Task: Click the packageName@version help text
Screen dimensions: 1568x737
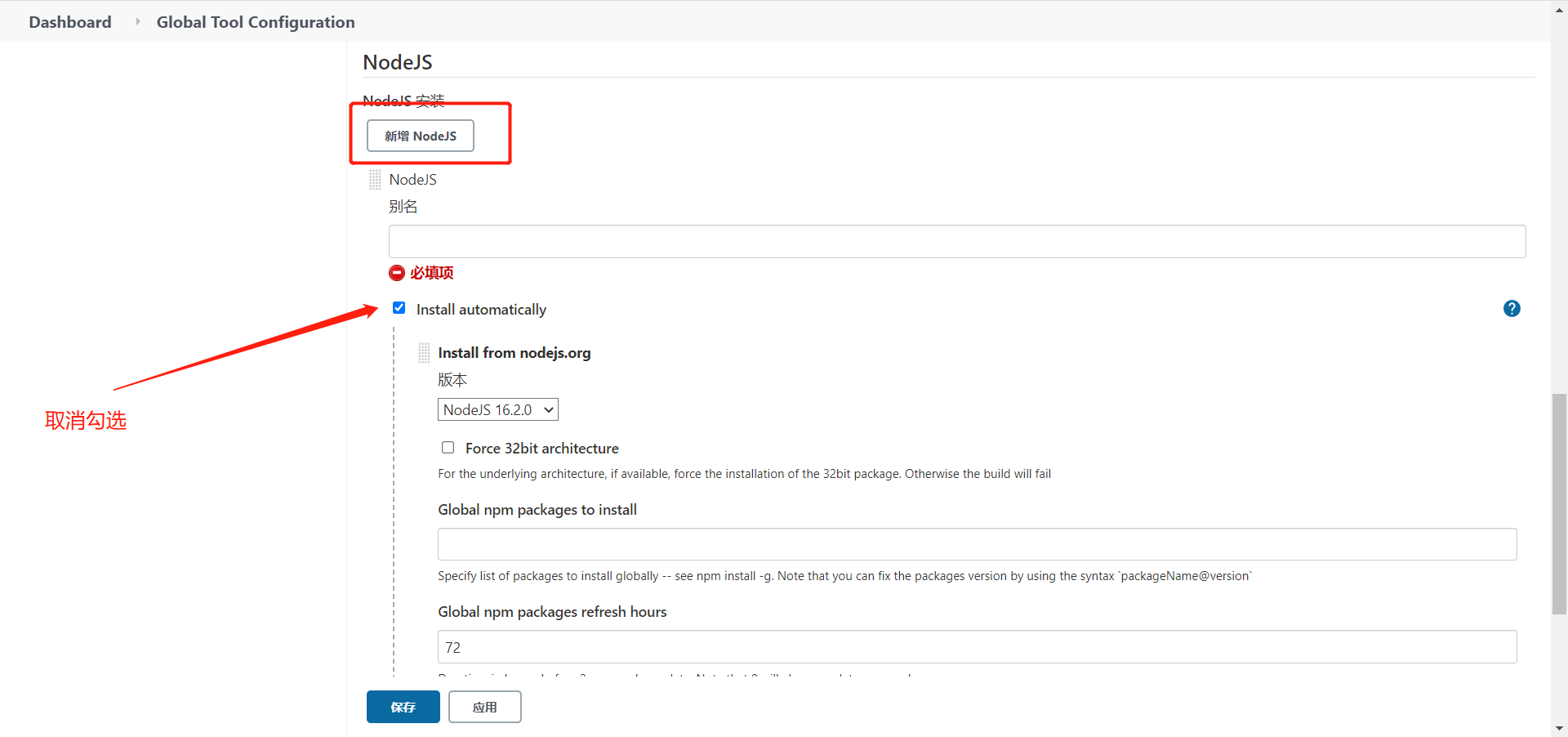Action: click(844, 576)
